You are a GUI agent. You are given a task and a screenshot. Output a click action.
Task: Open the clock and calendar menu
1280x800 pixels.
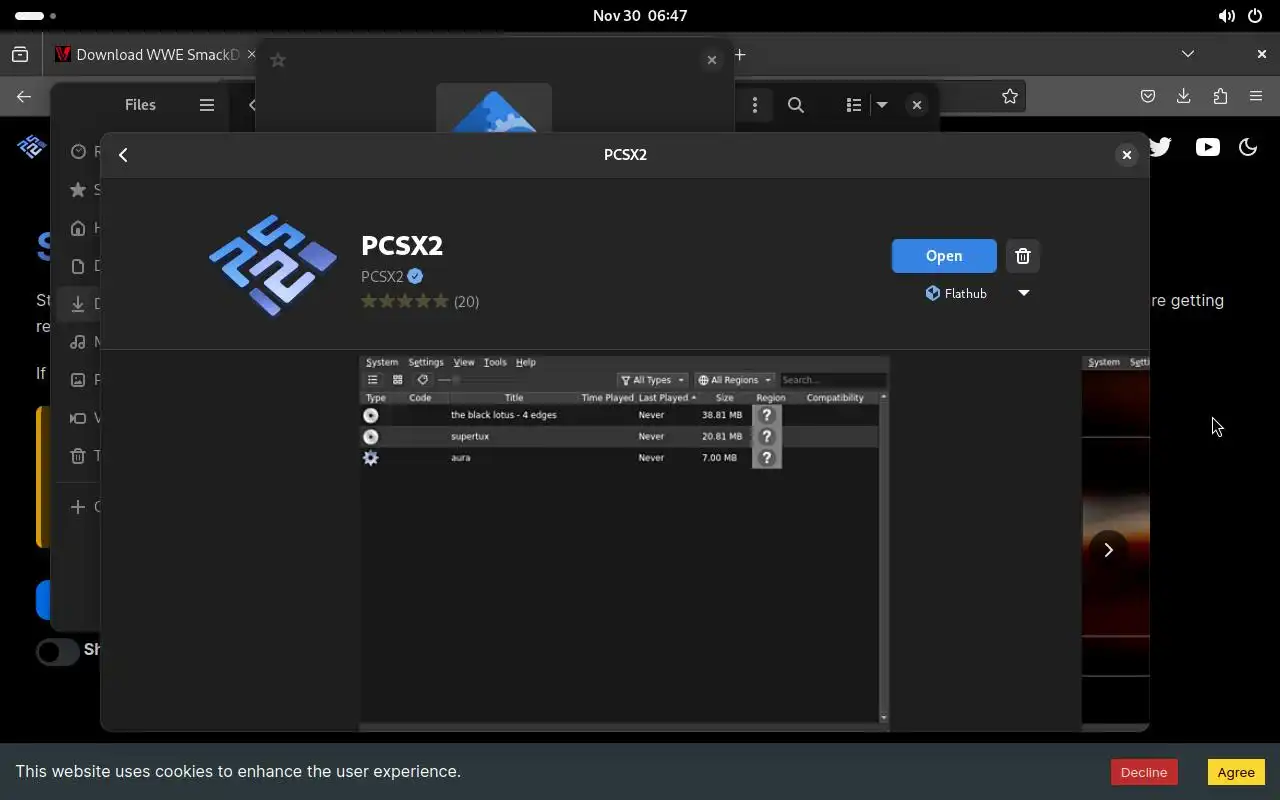pyautogui.click(x=640, y=16)
